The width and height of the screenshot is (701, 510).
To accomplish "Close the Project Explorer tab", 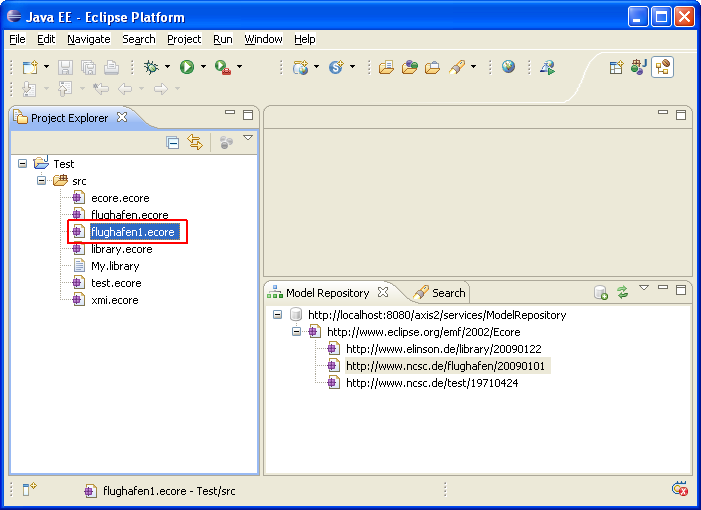I will tap(122, 117).
